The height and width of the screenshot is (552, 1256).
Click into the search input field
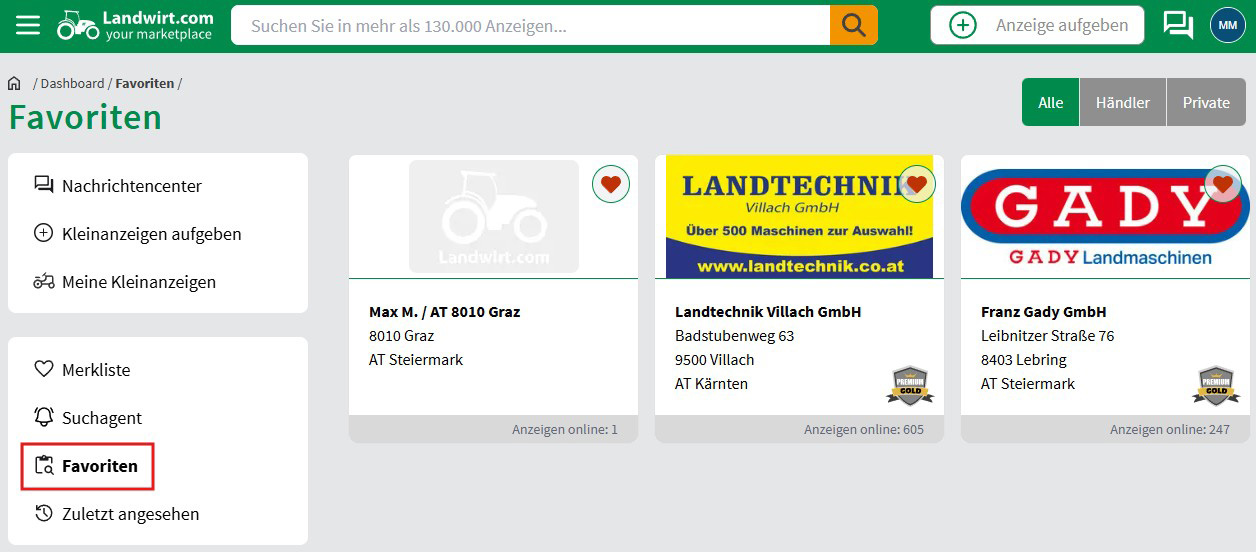[x=530, y=25]
